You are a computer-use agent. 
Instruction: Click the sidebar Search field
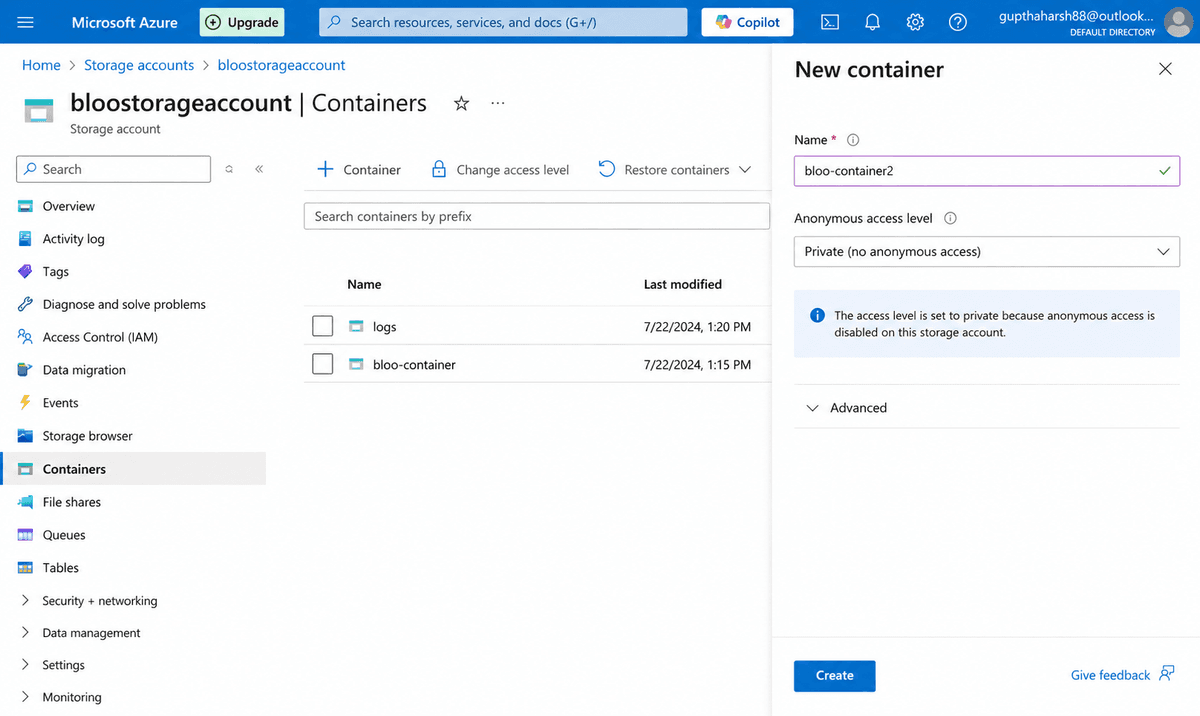[114, 169]
